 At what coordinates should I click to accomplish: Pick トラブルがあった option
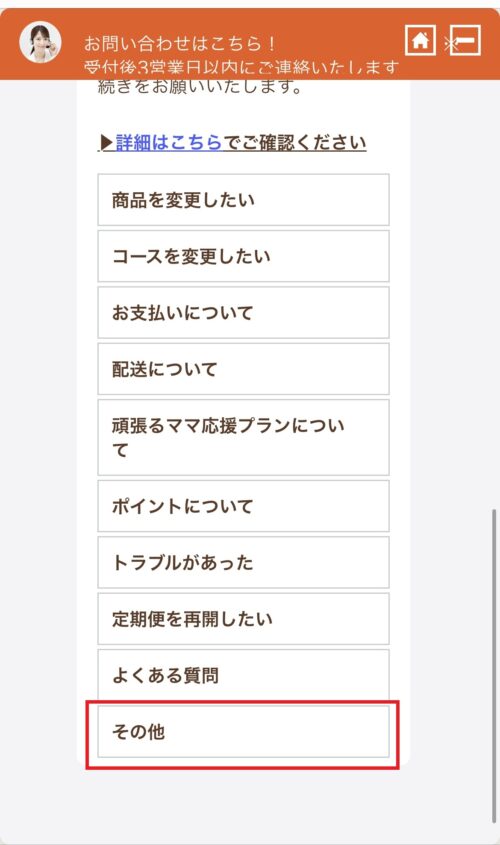point(243,563)
